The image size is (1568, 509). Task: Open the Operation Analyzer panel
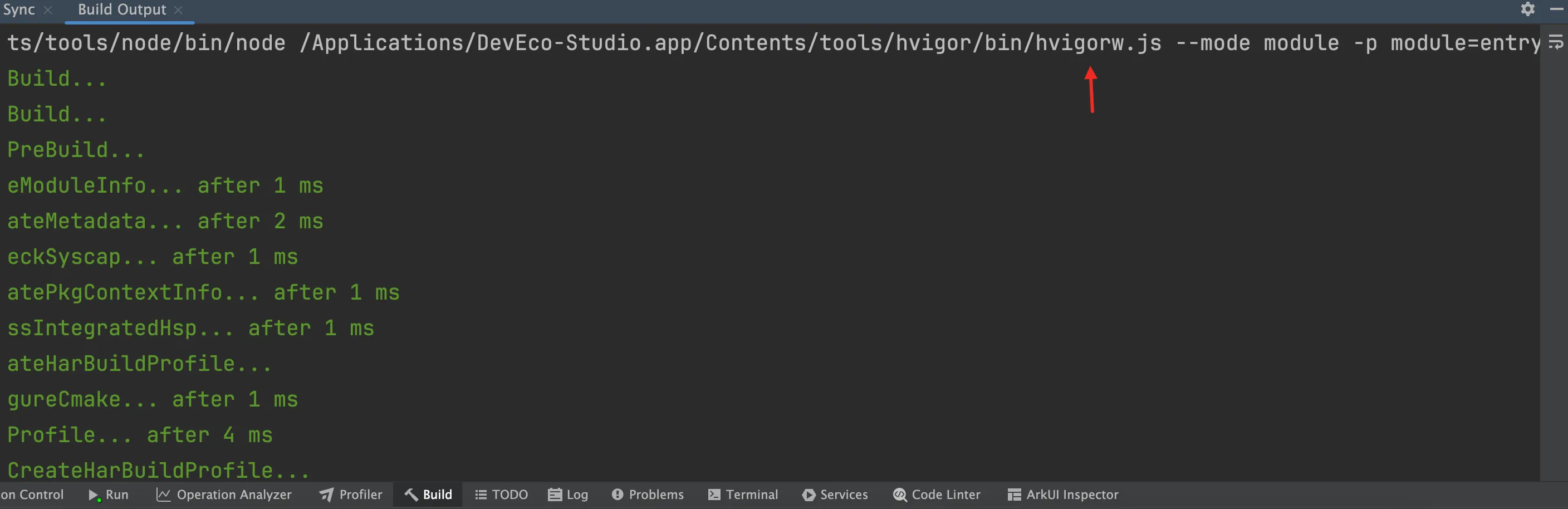coord(224,495)
